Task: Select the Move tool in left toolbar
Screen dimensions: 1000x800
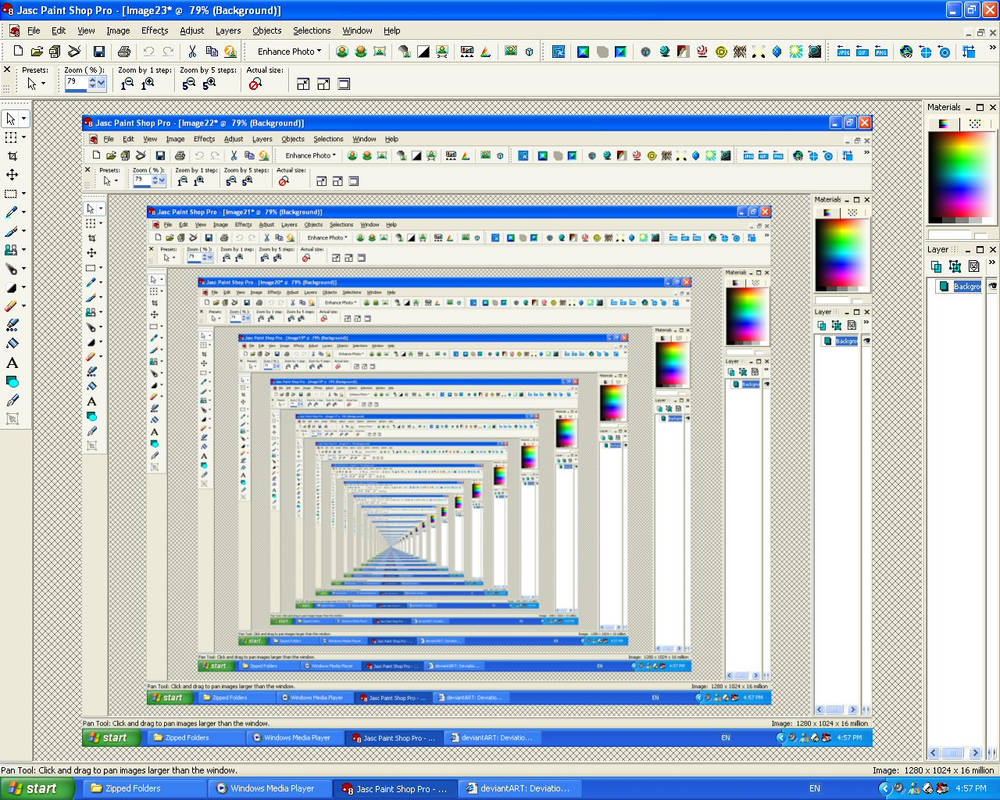Action: point(11,174)
